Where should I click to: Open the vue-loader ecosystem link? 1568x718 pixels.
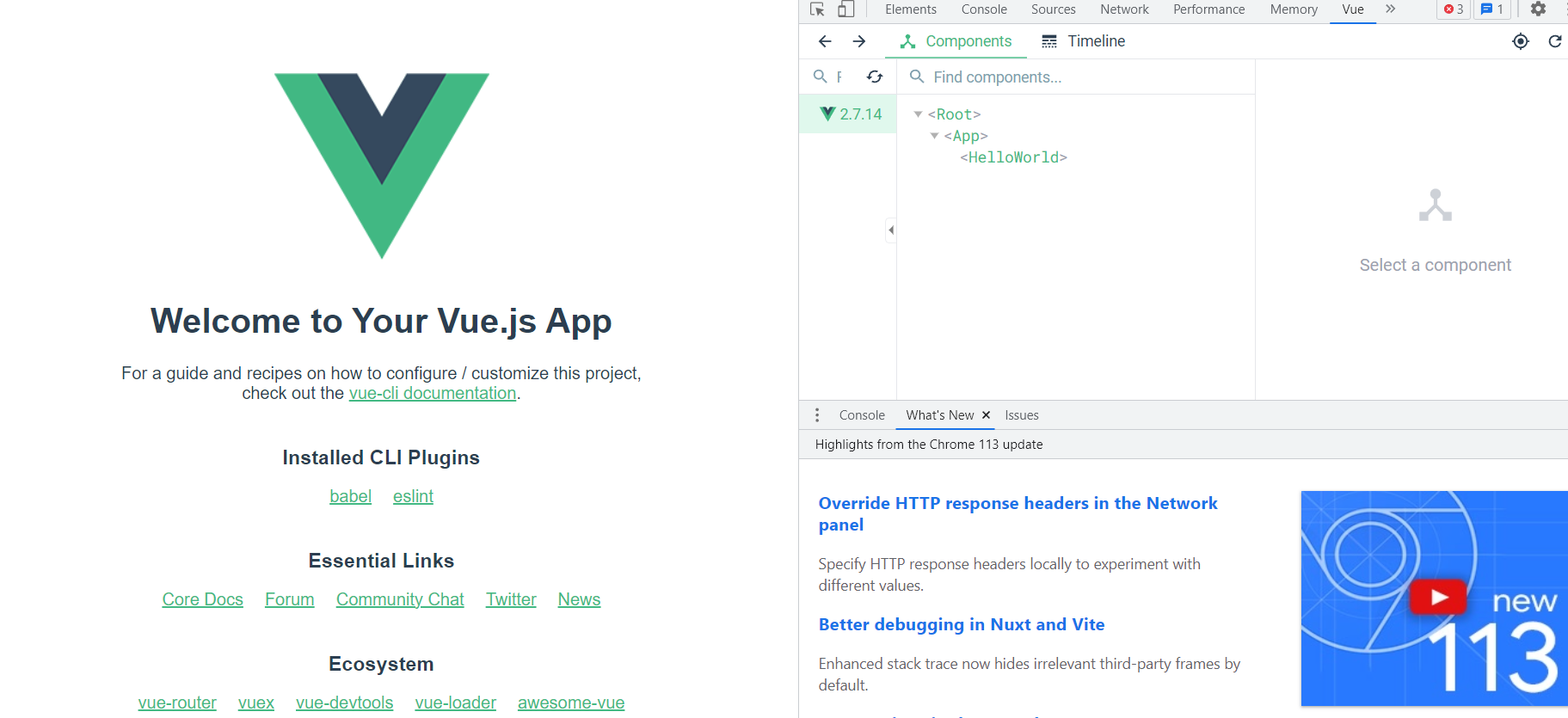[x=456, y=703]
